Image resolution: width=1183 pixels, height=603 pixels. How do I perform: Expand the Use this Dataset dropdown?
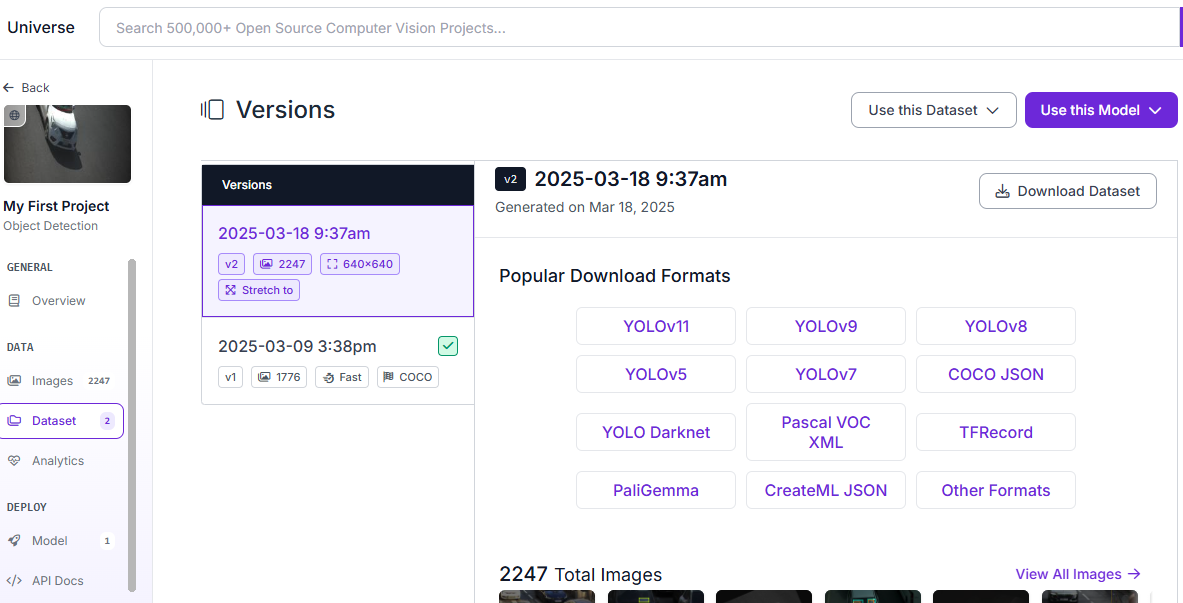tap(933, 110)
